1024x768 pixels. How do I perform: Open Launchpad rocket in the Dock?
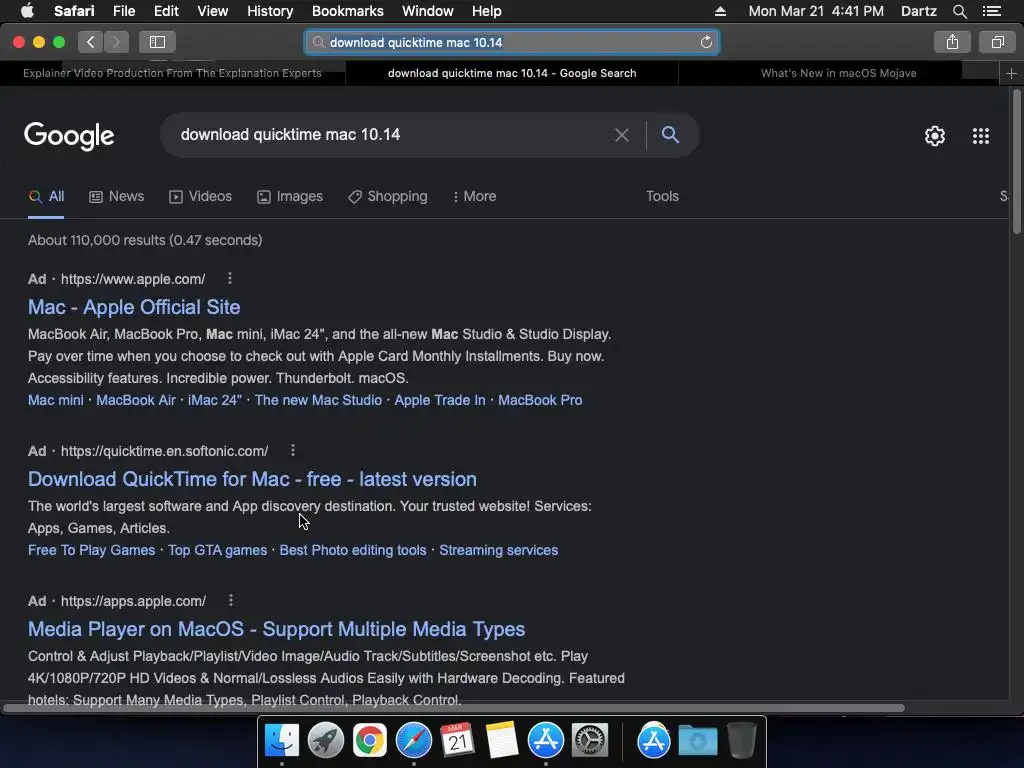point(326,741)
